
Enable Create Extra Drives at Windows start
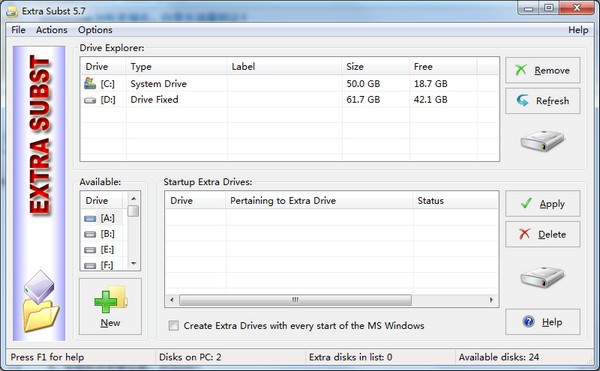coord(173,325)
